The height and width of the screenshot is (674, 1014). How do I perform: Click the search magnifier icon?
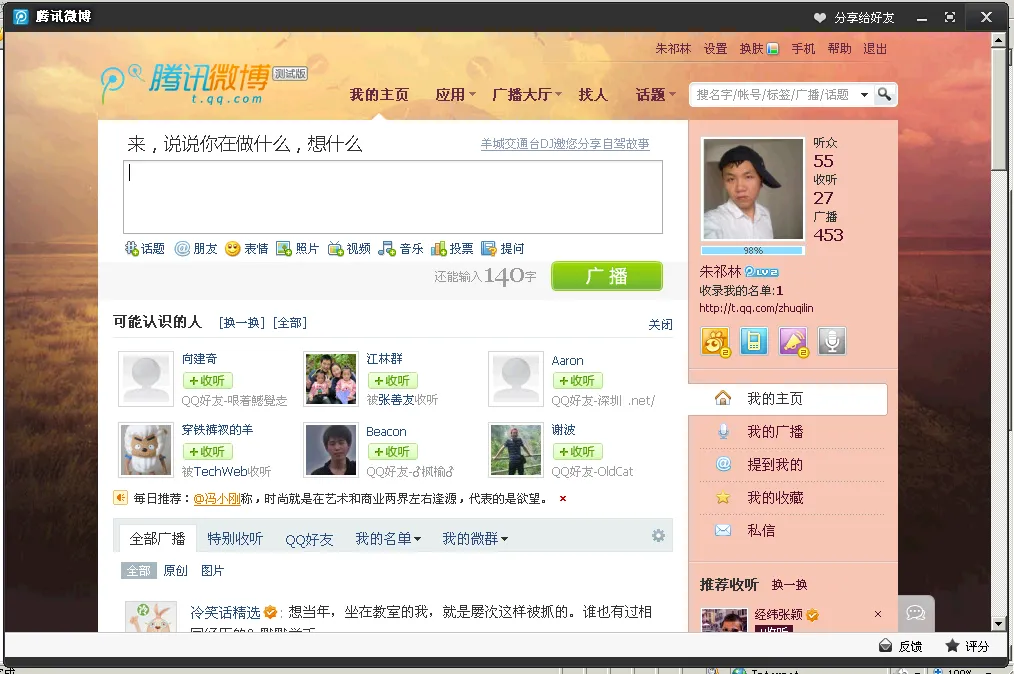coord(884,94)
